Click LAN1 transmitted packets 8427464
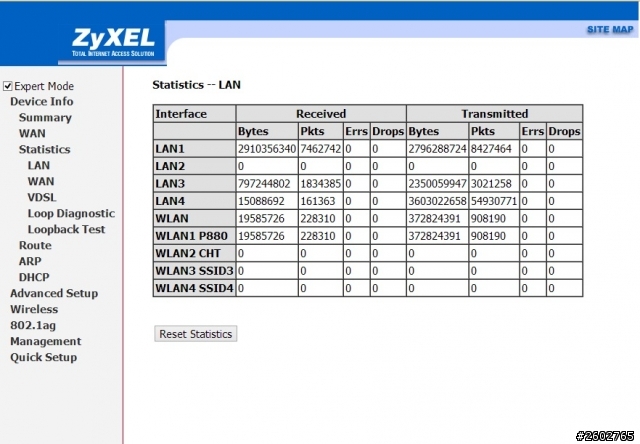 491,149
